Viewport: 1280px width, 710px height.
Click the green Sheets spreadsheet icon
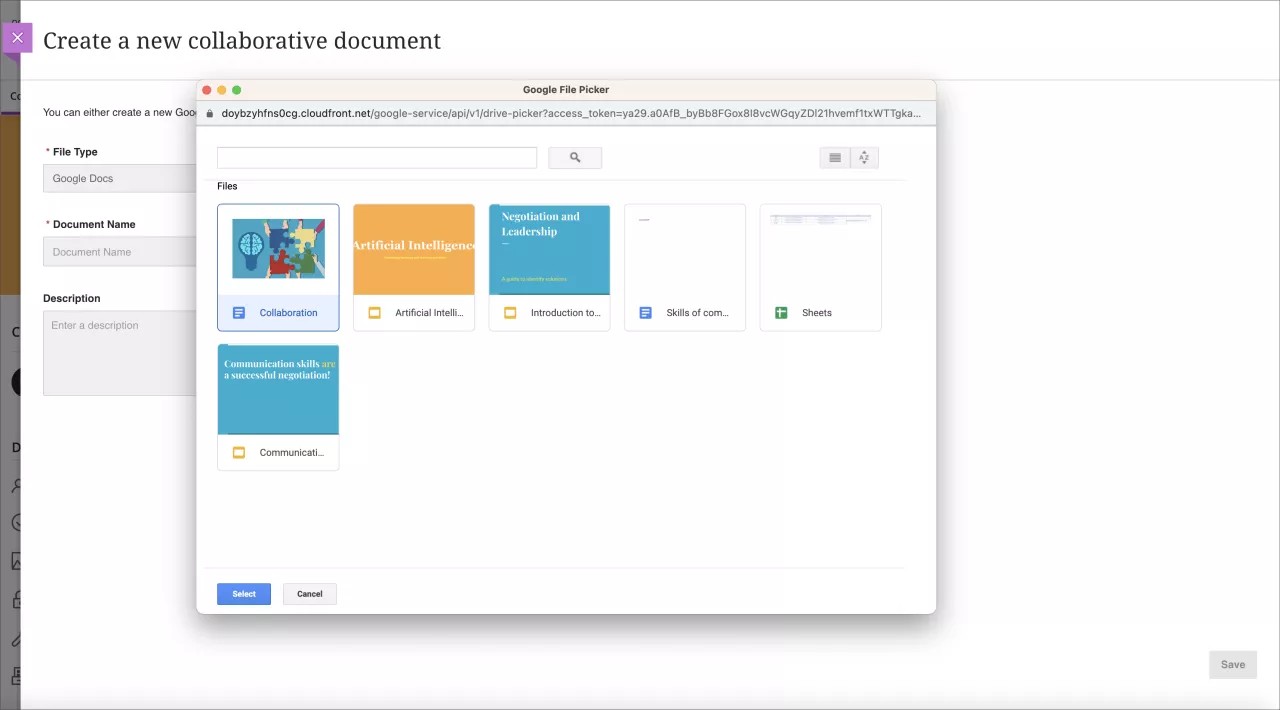pos(780,312)
